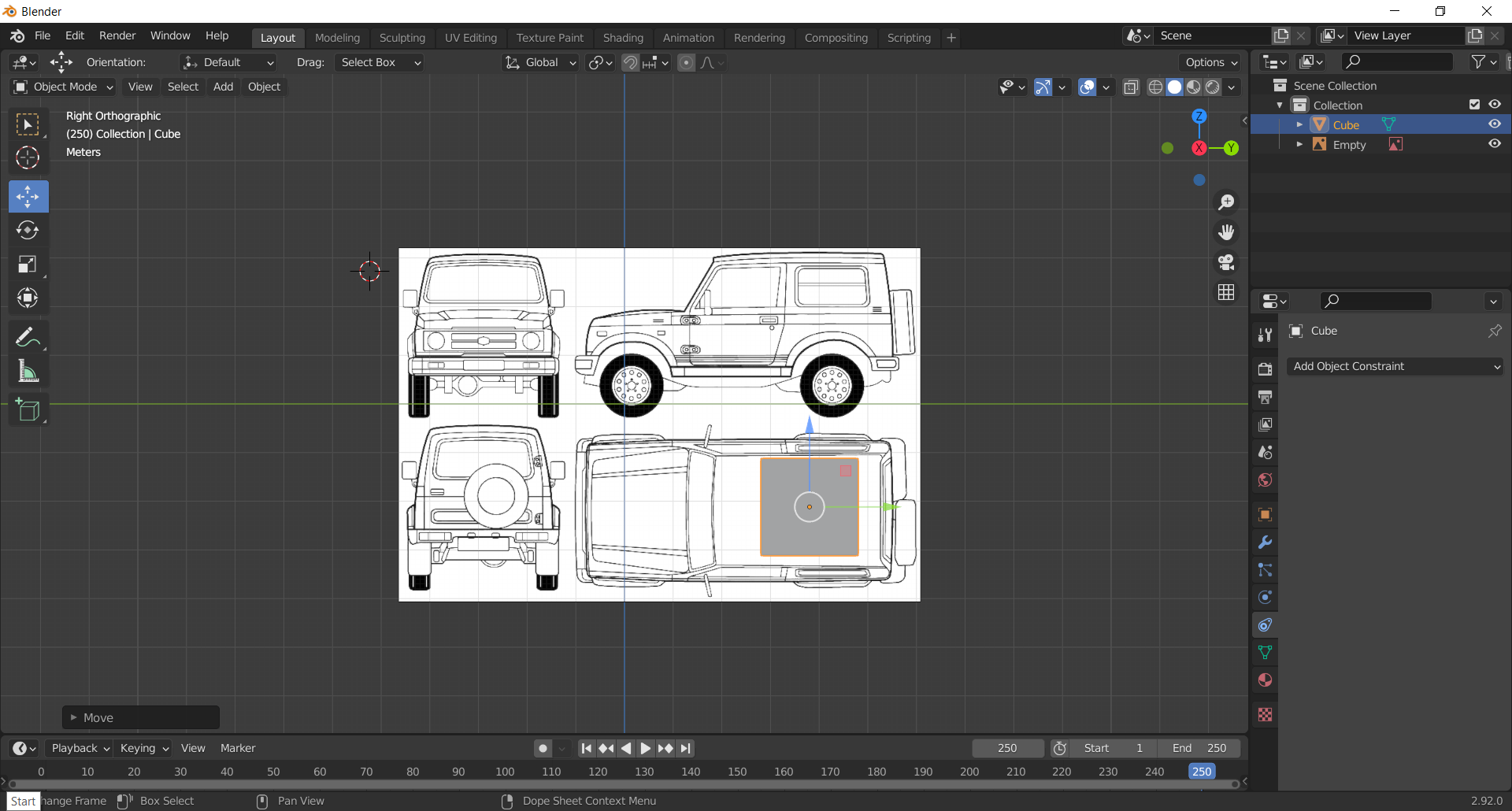The width and height of the screenshot is (1512, 811).
Task: Pin the Cube properties panel
Action: pyautogui.click(x=1494, y=331)
